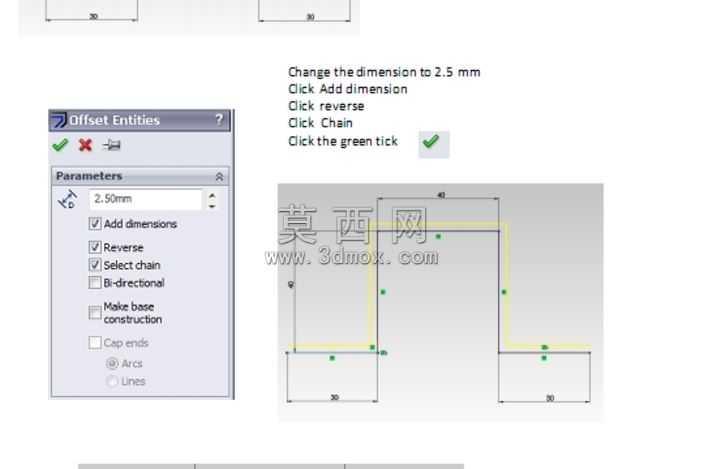Click the 40 dimension in the sketch
The height and width of the screenshot is (469, 704).
coord(441,195)
